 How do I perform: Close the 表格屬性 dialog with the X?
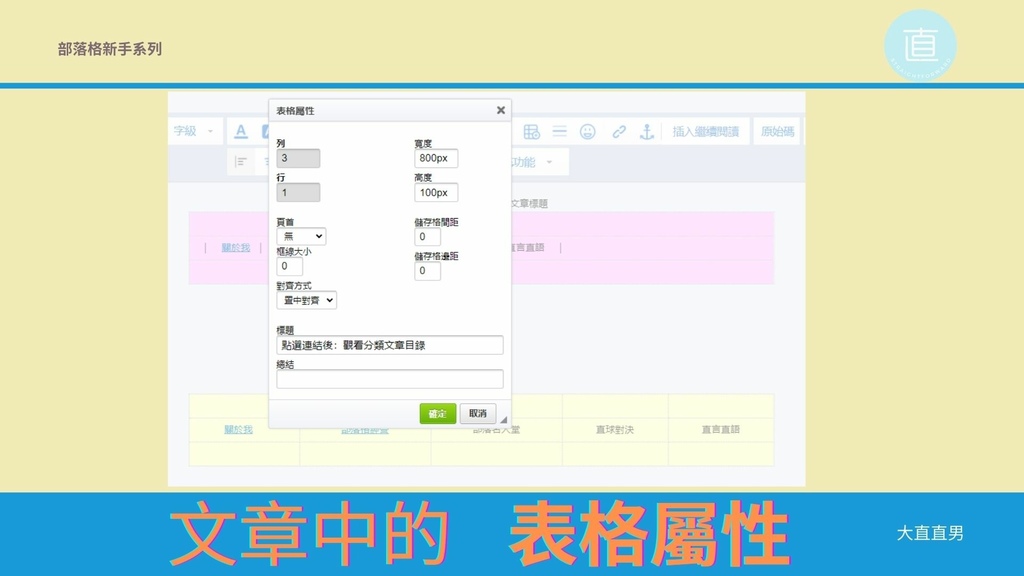click(x=500, y=110)
